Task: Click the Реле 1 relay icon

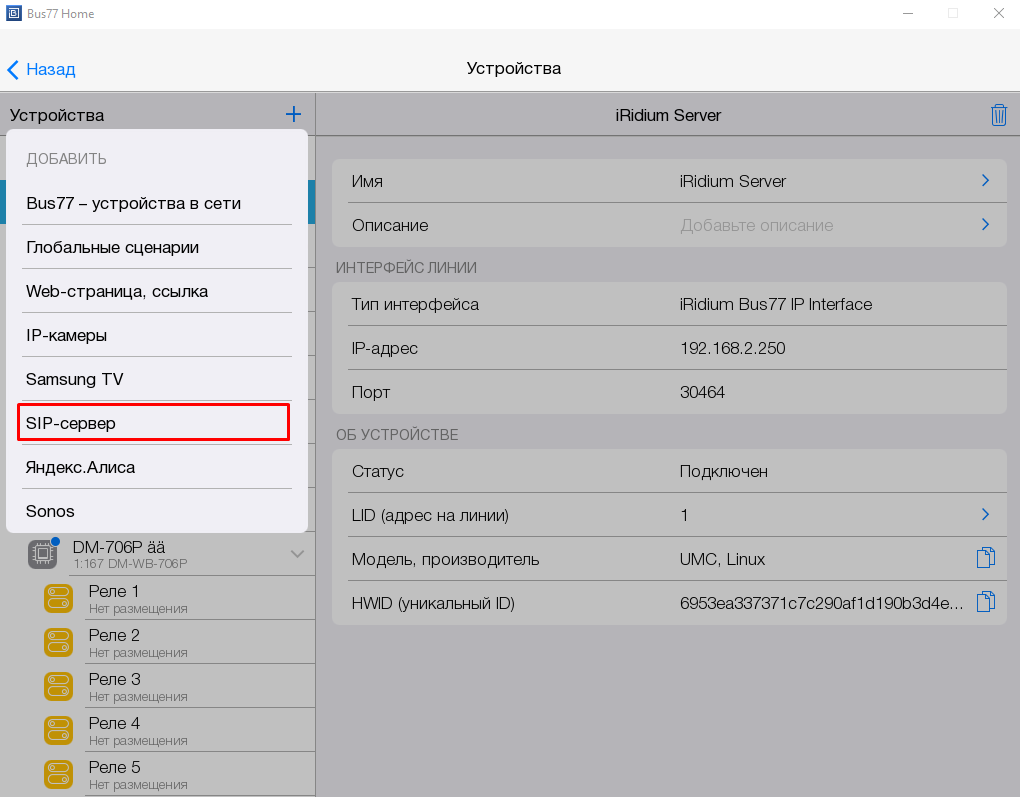Action: pos(59,598)
